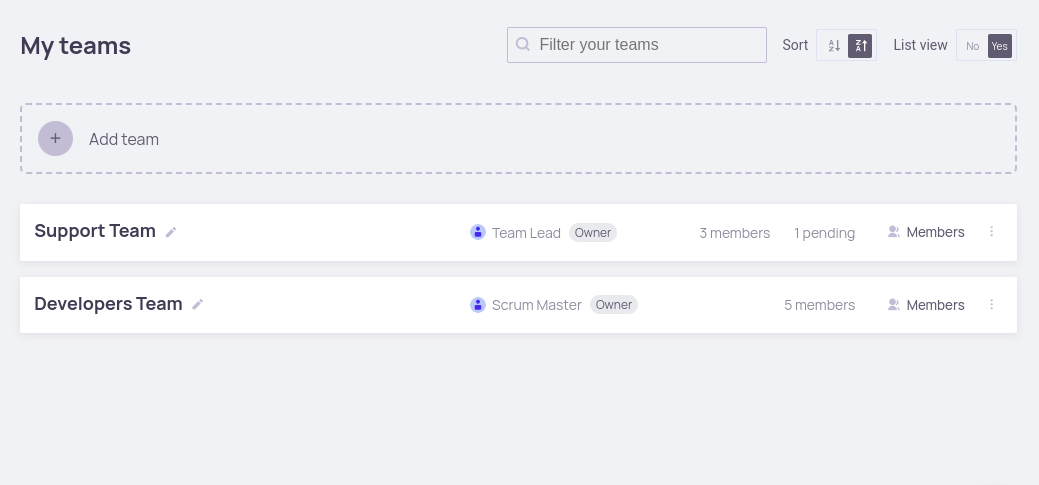This screenshot has width=1039, height=485.
Task: Sort teams in descending Z-A order
Action: [x=860, y=46]
